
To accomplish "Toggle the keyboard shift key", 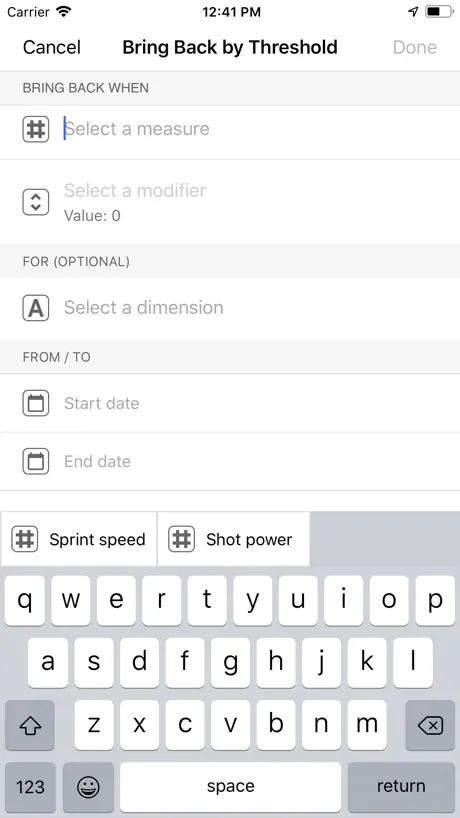I will click(x=30, y=725).
